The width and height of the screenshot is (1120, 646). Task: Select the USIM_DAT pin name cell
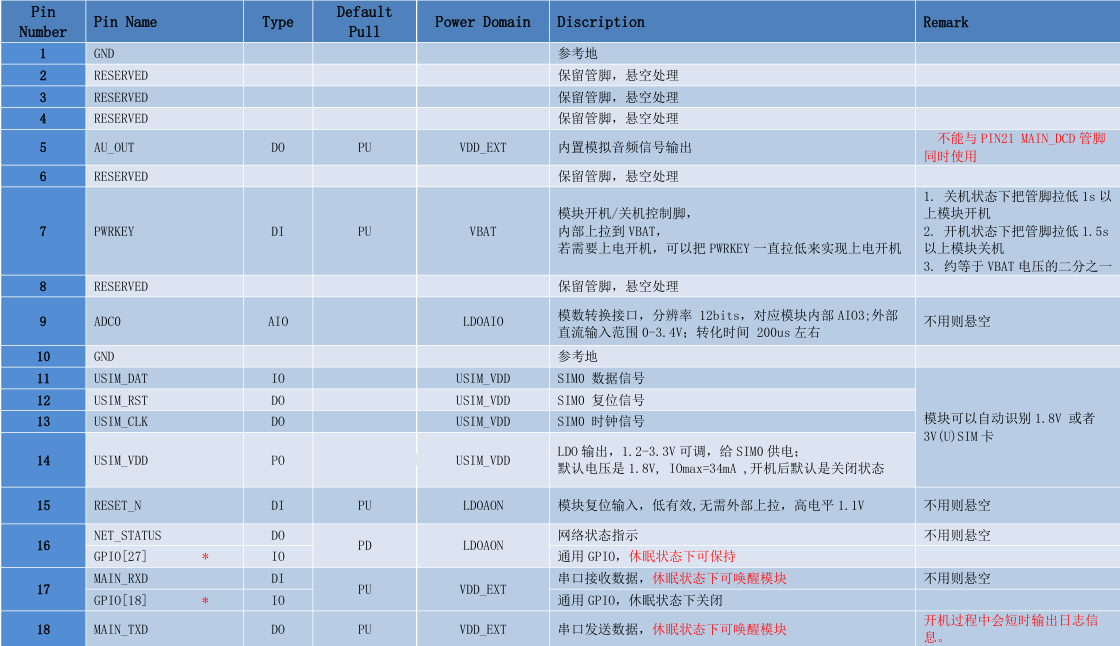coord(164,378)
